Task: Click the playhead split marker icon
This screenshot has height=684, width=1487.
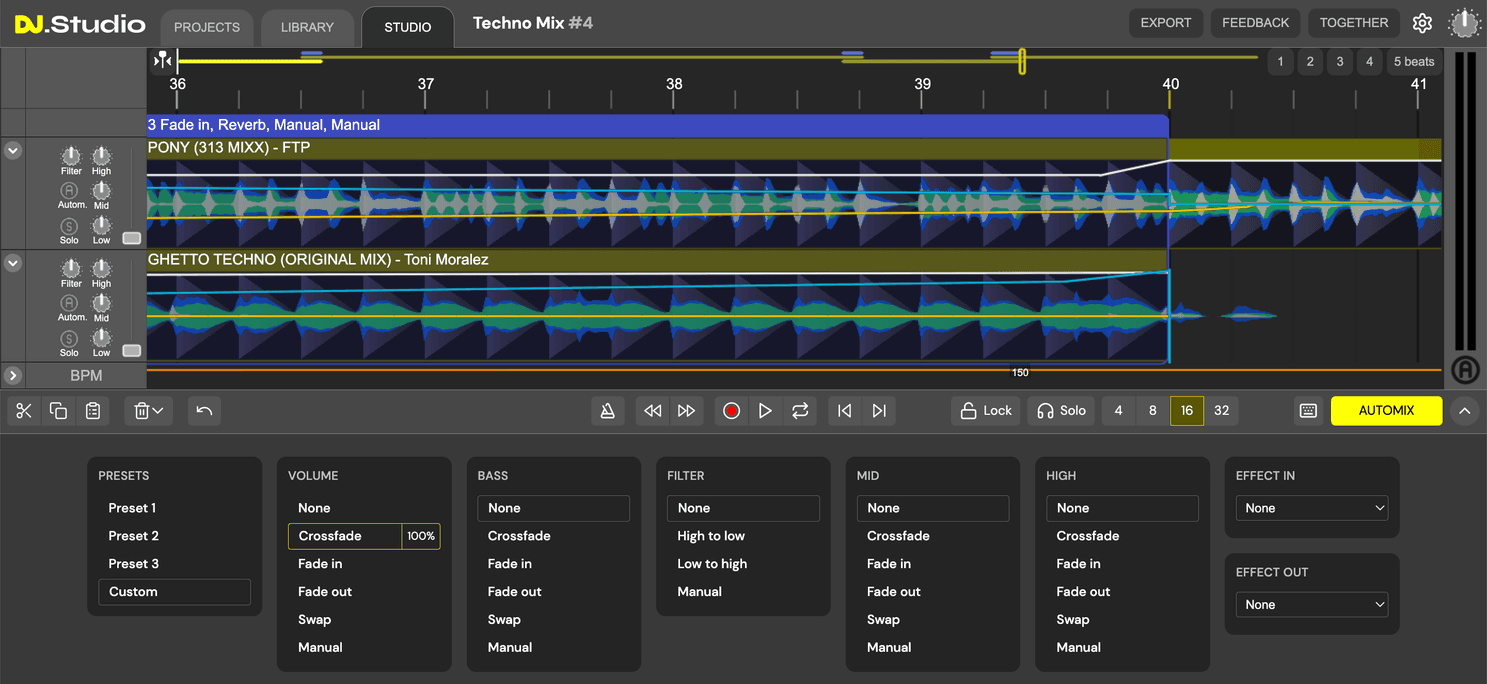Action: pos(162,61)
